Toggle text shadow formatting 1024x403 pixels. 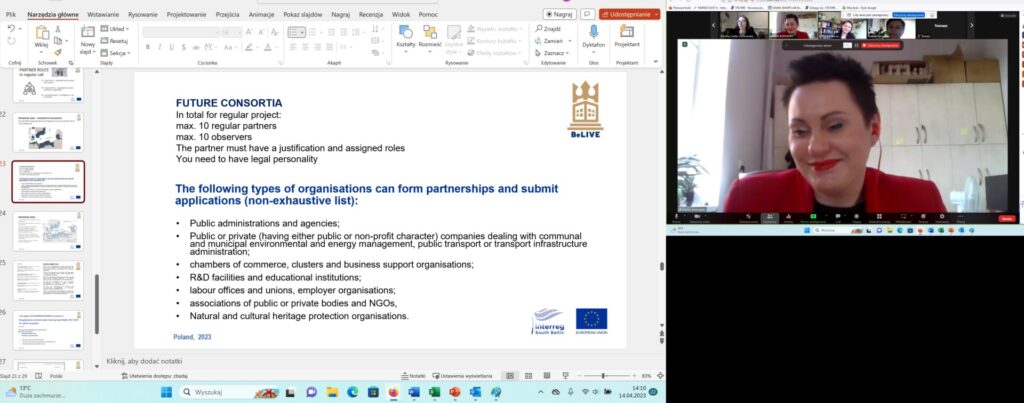click(184, 47)
